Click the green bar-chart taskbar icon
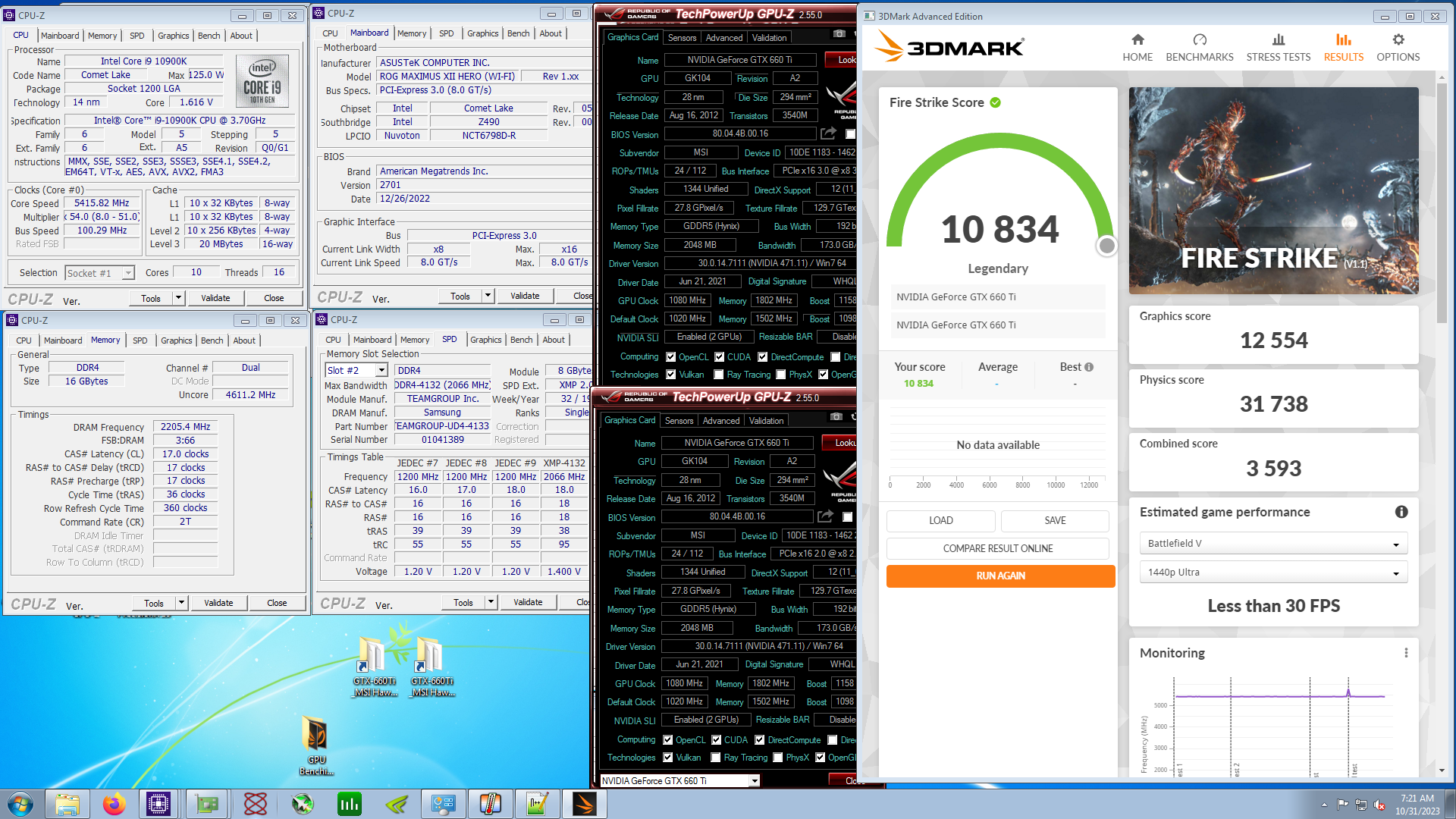 point(350,804)
